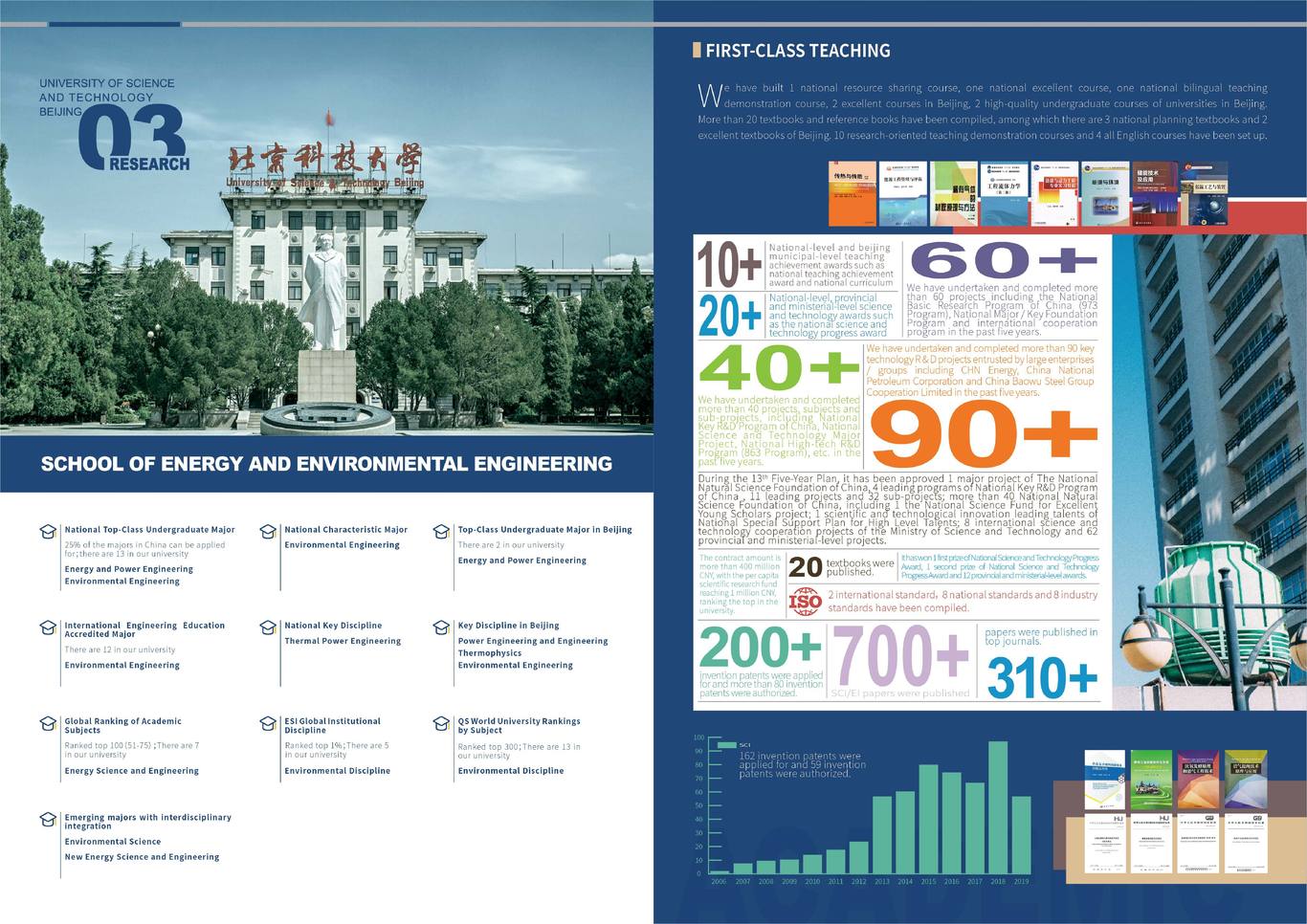1307x924 pixels.
Task: Select 'Energy Science and Engineering' under Global Ranking
Action: pos(132,771)
